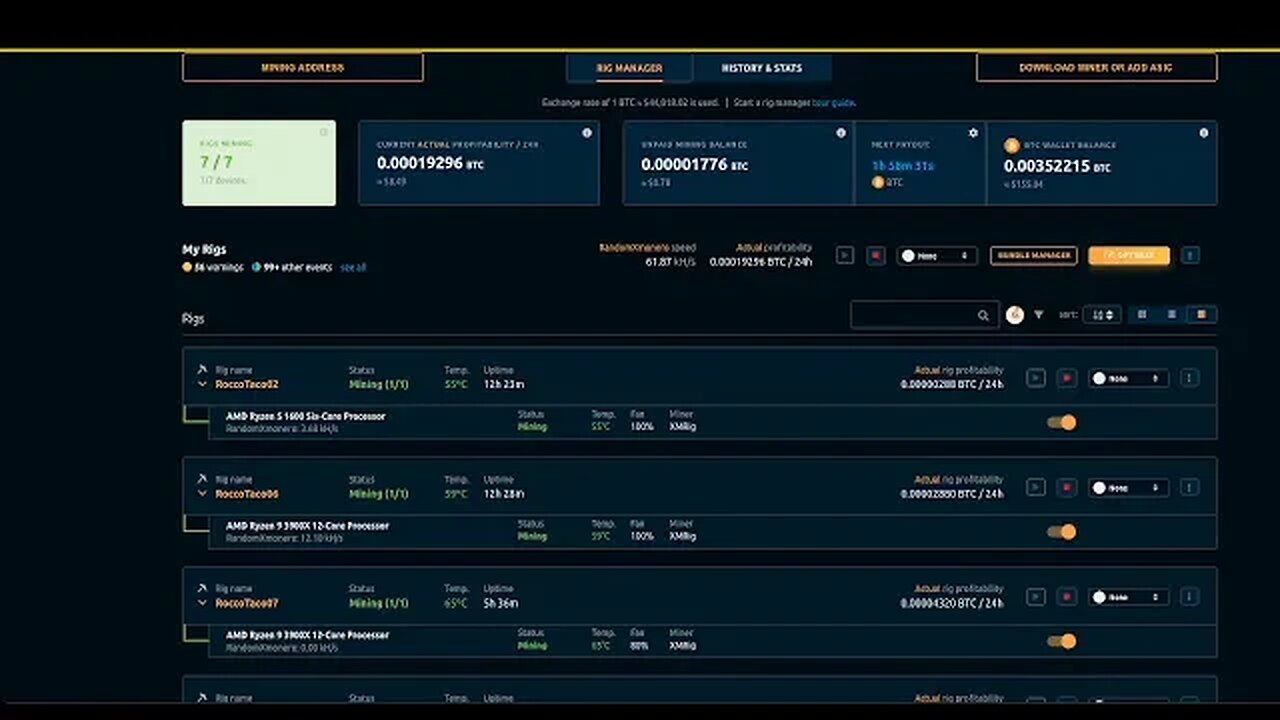Viewport: 1280px width, 720px height.
Task: Stop the RoccoTaco07 rig
Action: (1067, 597)
